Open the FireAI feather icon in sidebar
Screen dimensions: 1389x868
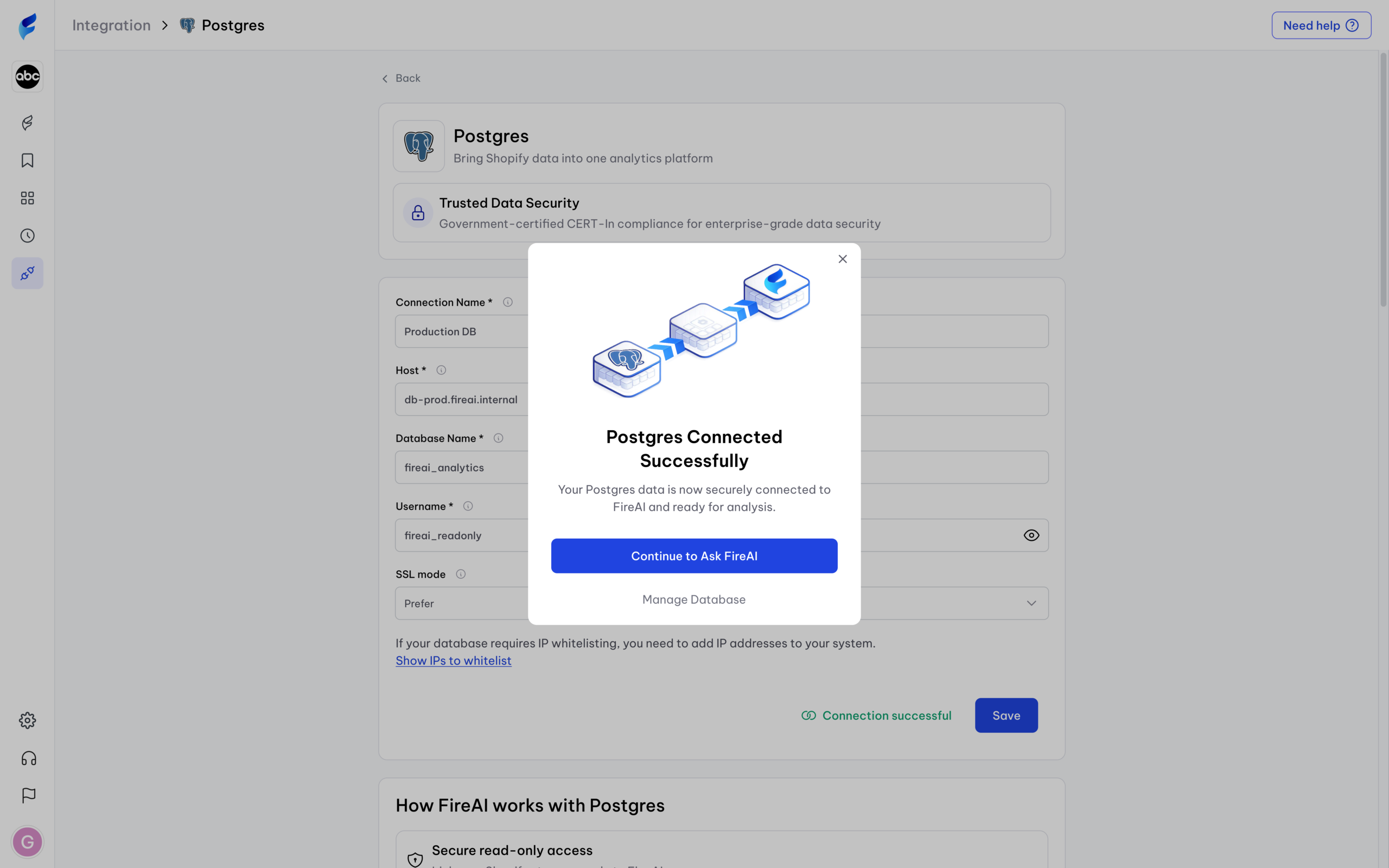[27, 123]
